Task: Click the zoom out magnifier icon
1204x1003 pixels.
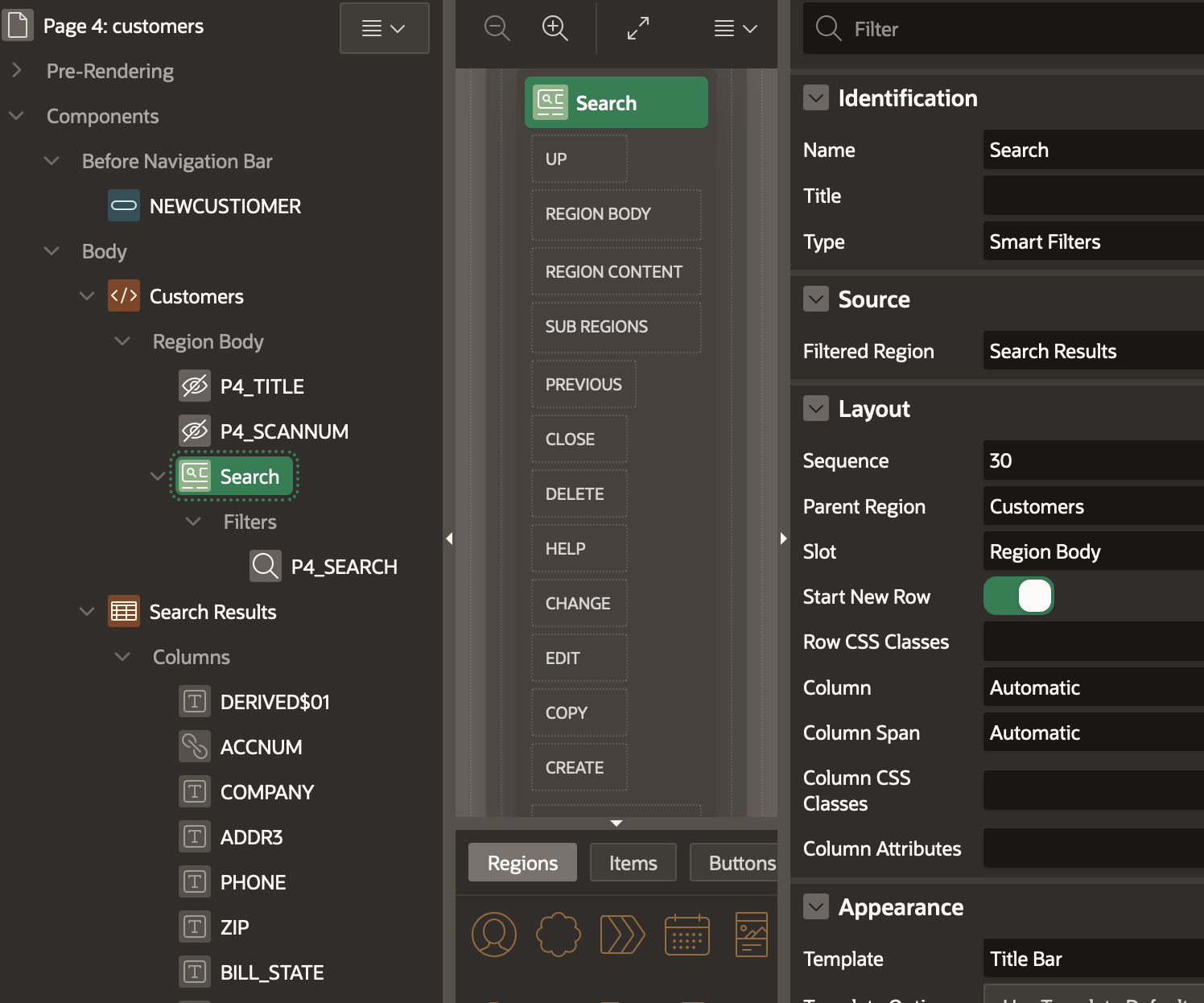Action: pos(497,28)
